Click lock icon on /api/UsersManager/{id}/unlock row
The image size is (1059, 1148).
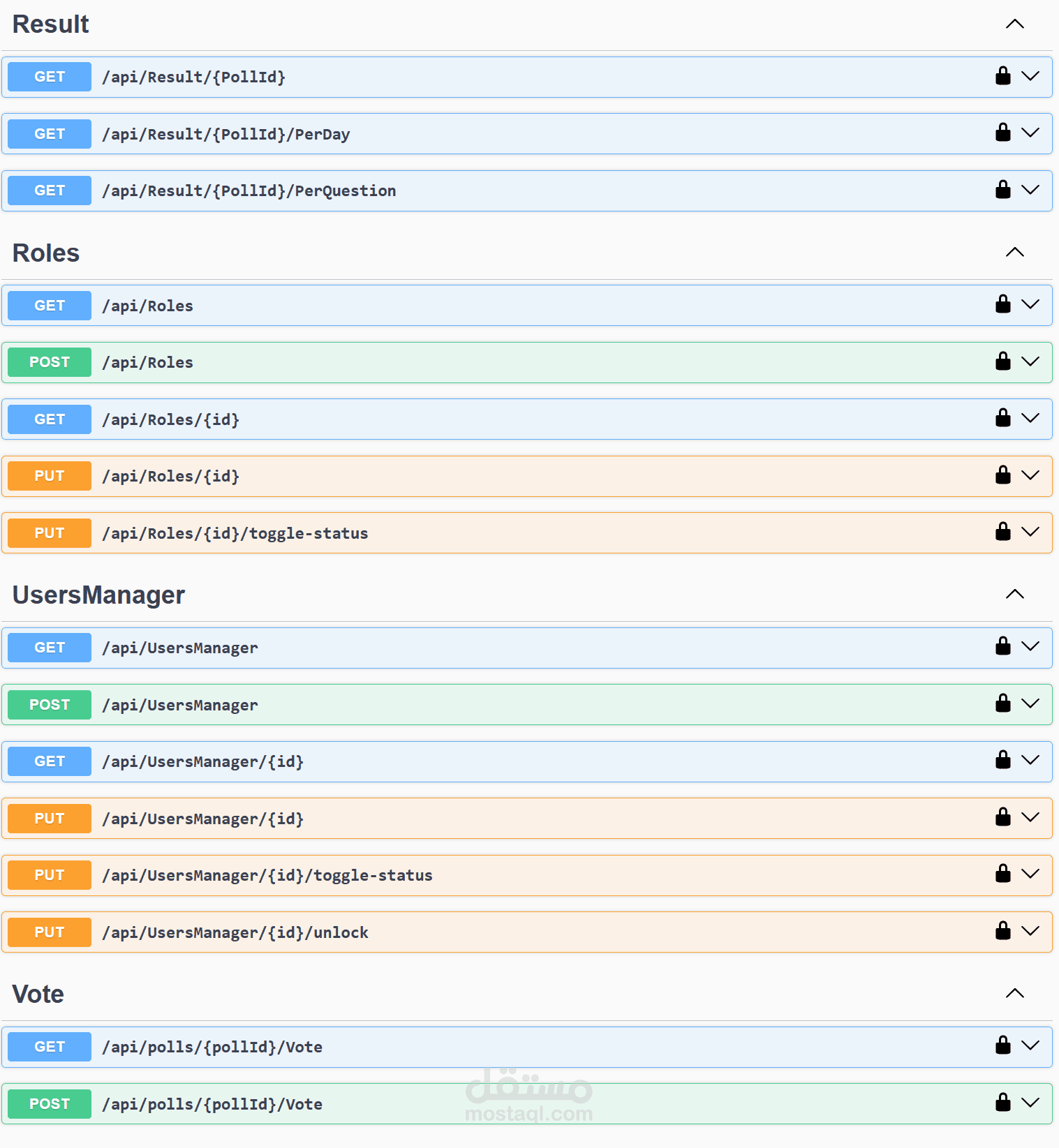click(1003, 930)
